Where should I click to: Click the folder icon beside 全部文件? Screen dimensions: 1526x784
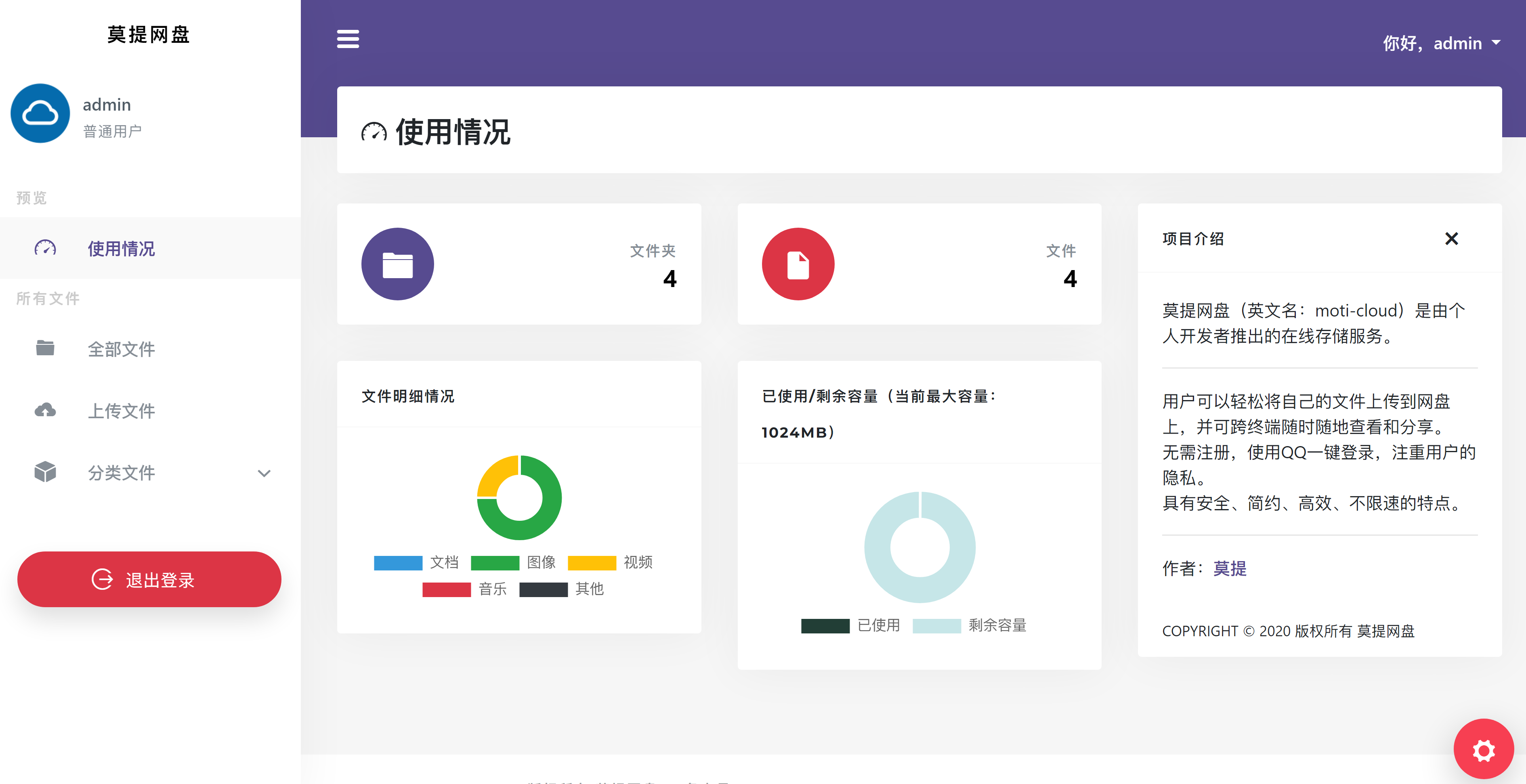click(45, 348)
